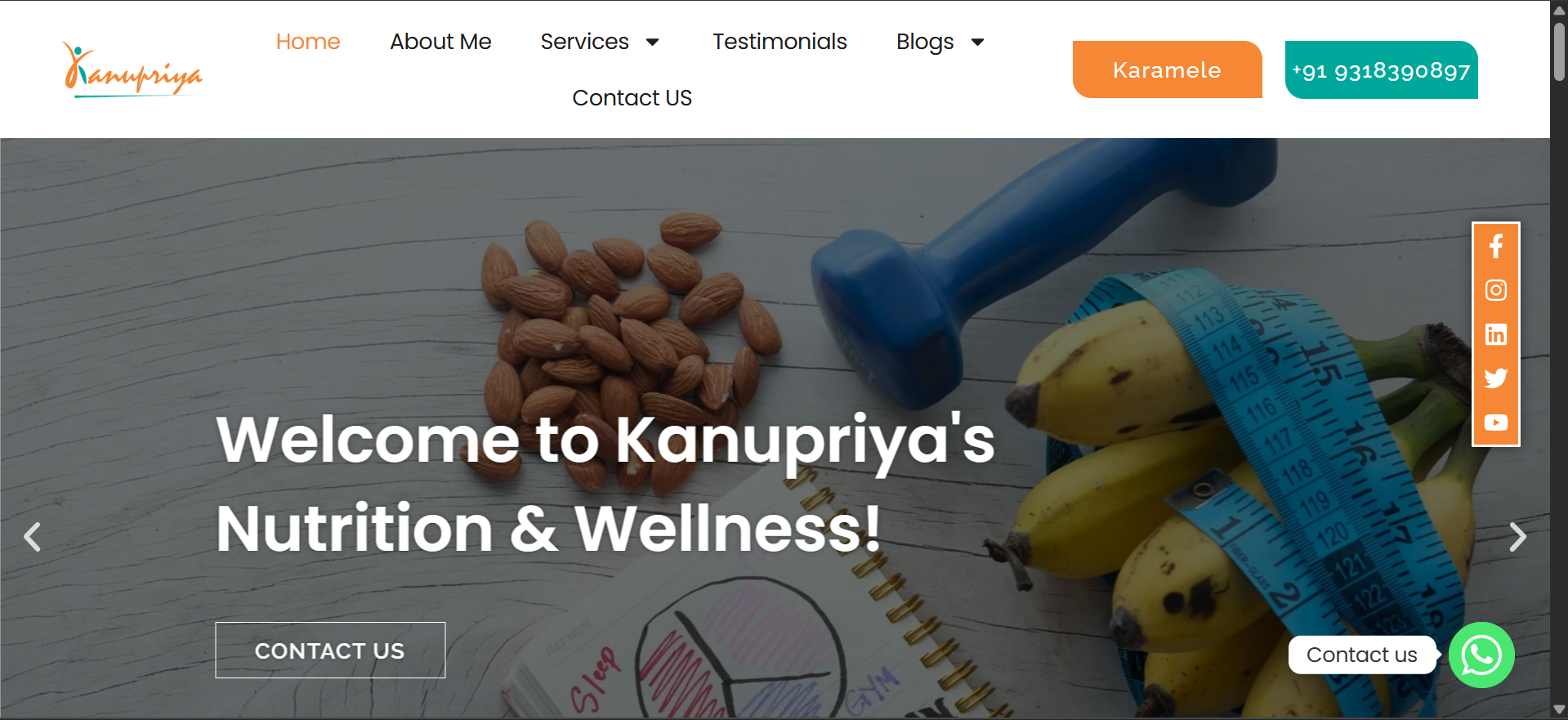Select the Home menu item

(308, 42)
